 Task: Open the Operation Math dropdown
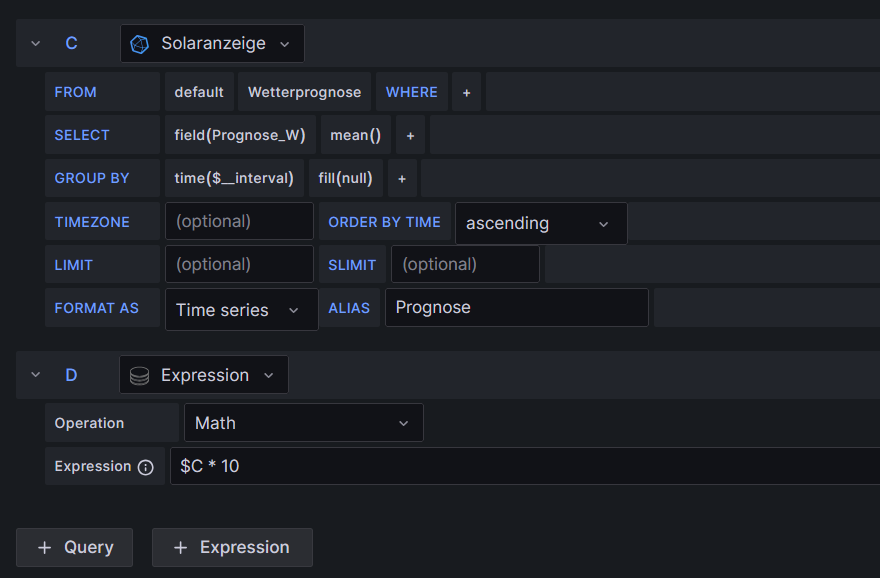coord(303,423)
